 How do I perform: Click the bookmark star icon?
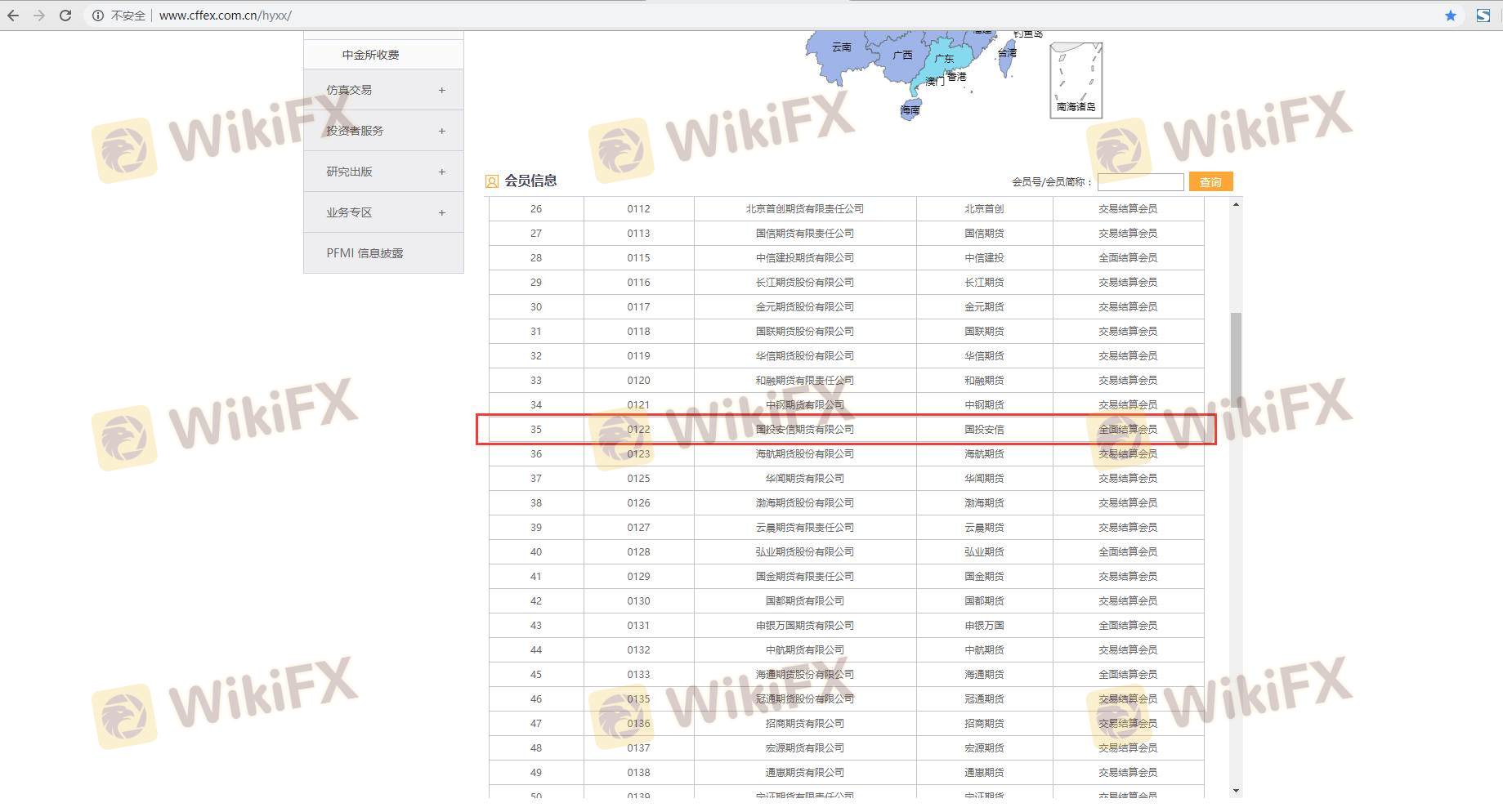click(1451, 16)
